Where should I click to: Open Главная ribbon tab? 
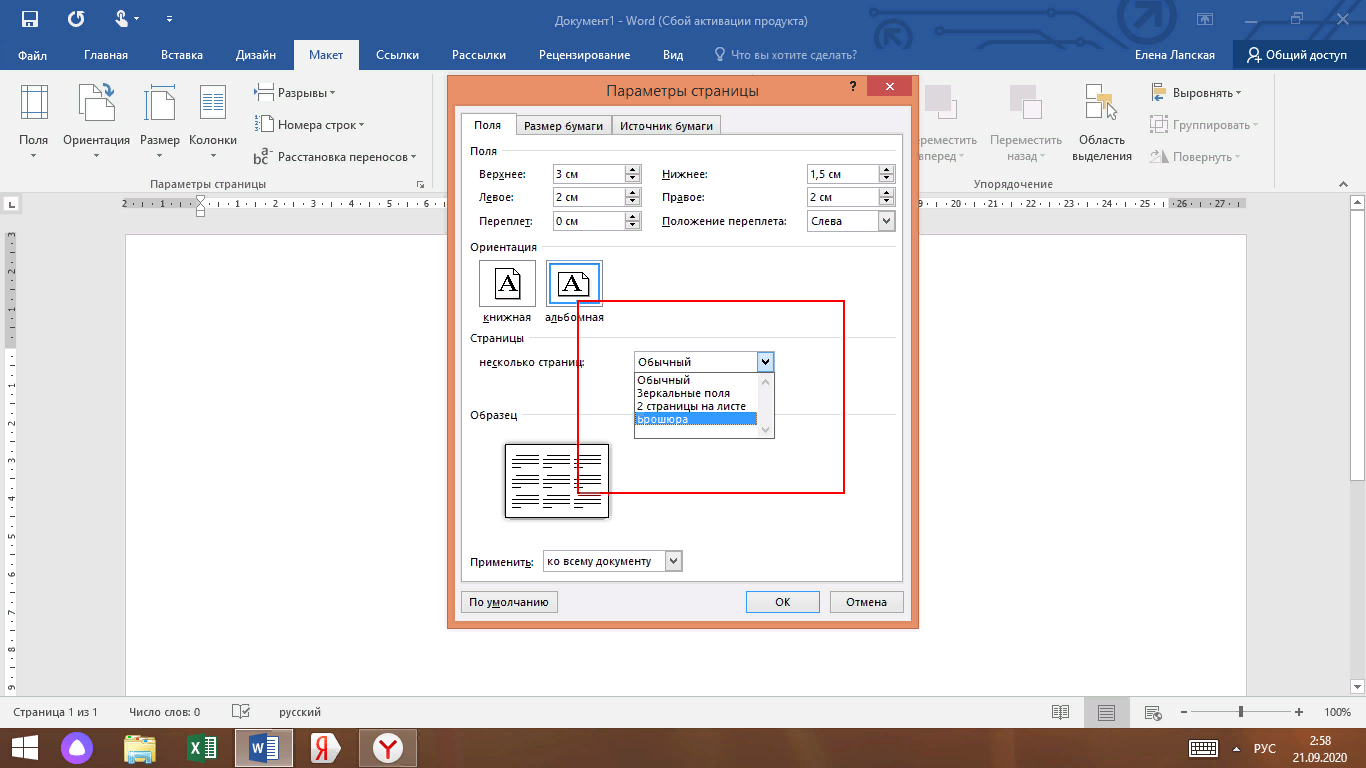[106, 55]
